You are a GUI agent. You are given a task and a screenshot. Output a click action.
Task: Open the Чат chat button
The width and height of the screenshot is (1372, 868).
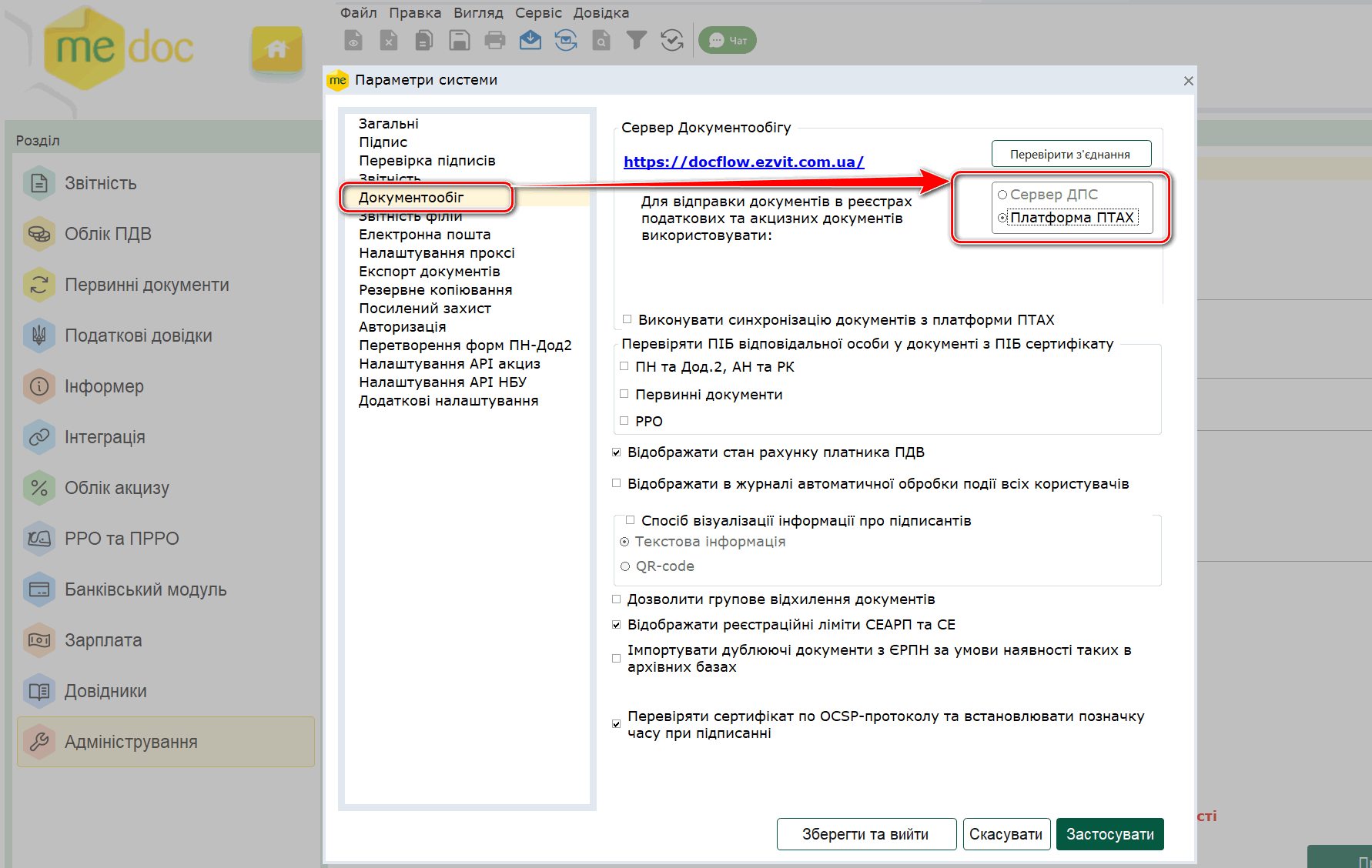pos(728,40)
